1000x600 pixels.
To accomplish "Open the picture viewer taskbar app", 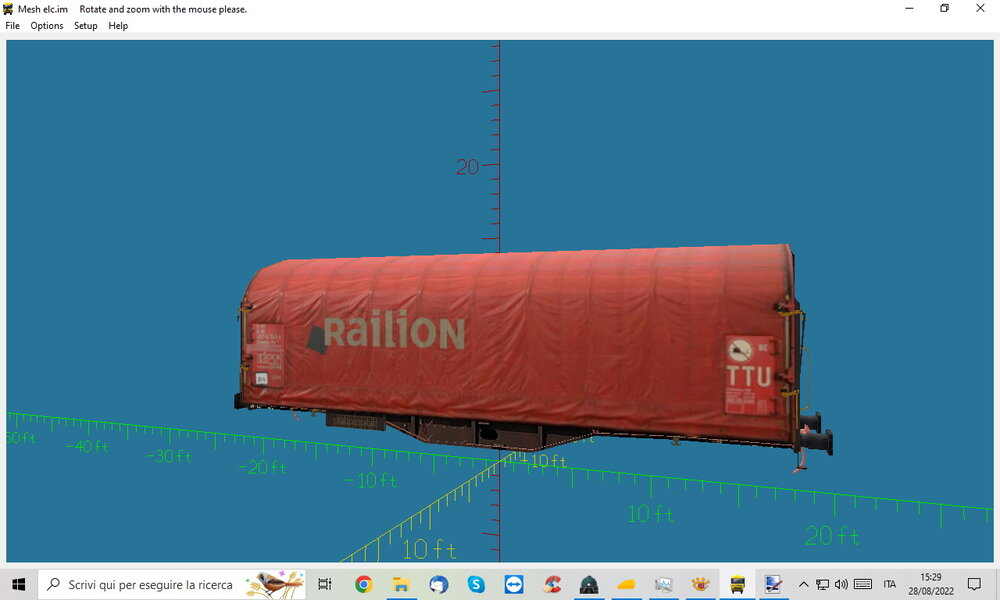I will 663,584.
